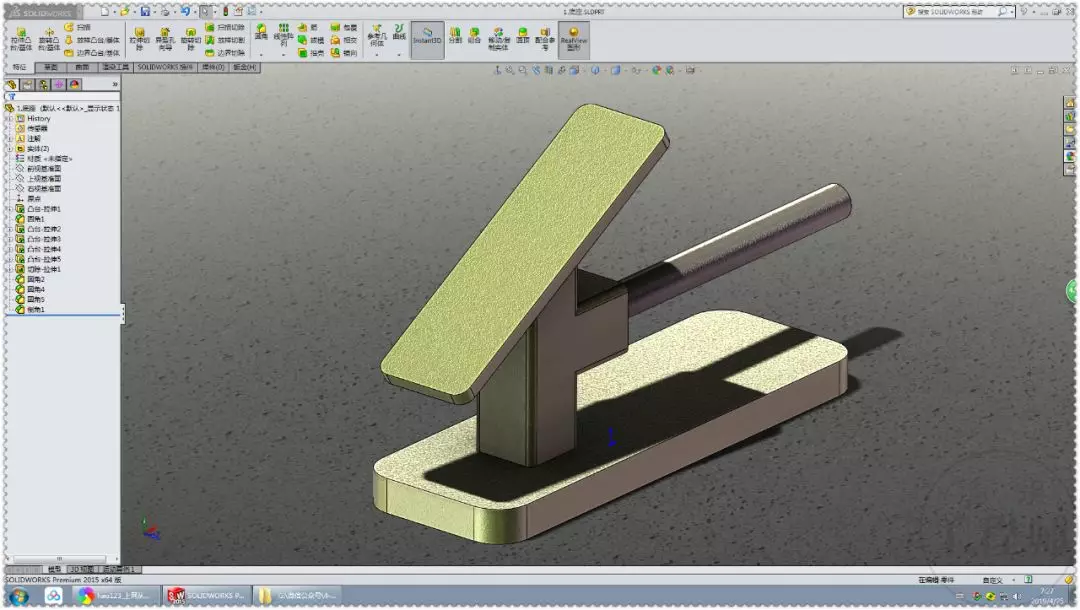This screenshot has height=610, width=1080.
Task: Click SOLIDWORKS Premium in Windows taskbar
Action: 206,596
